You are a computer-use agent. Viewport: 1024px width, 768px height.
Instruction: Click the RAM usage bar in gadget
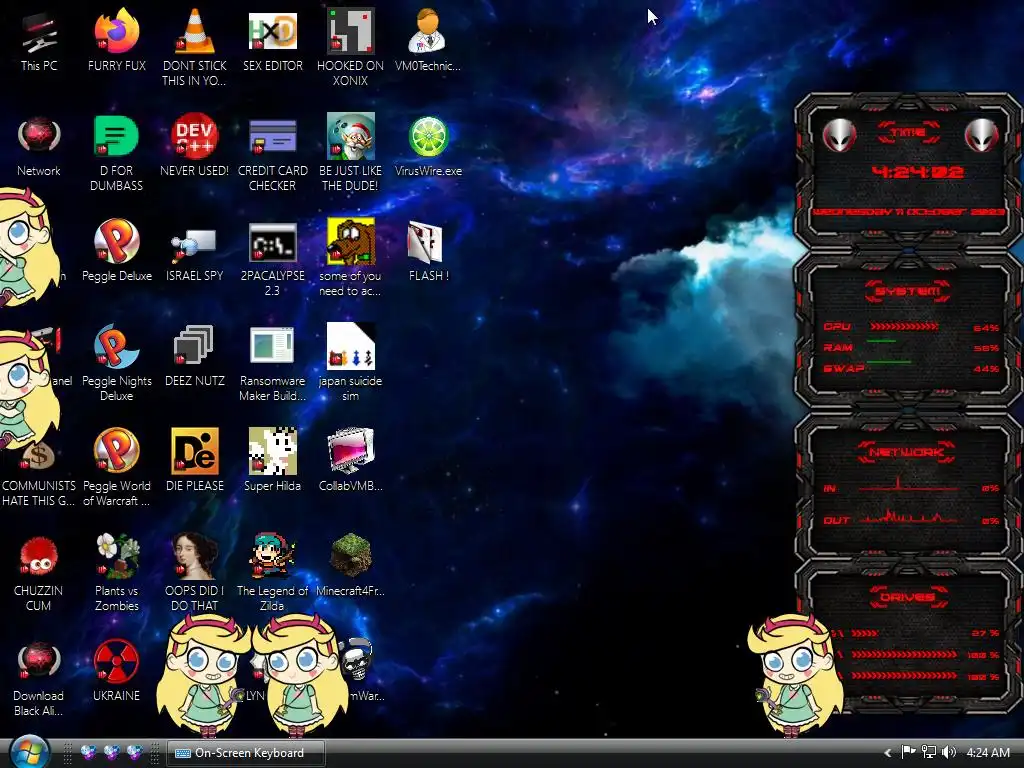coord(882,341)
